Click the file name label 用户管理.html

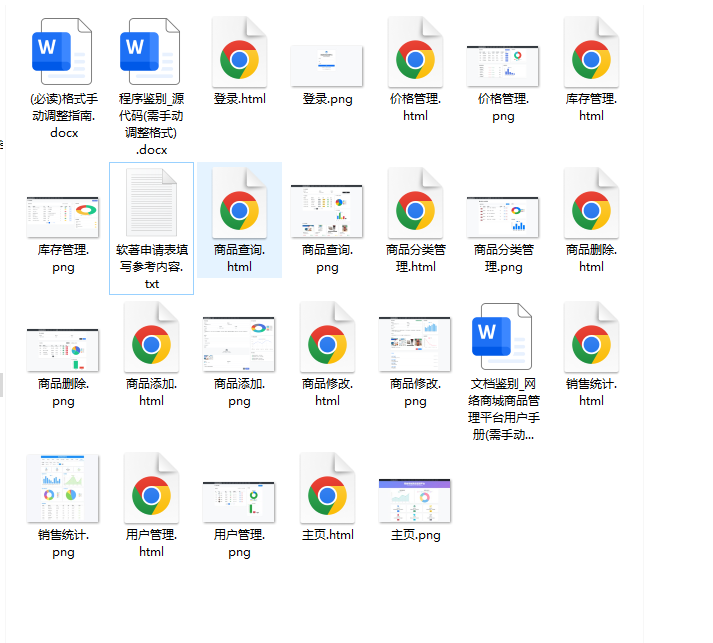[151, 543]
